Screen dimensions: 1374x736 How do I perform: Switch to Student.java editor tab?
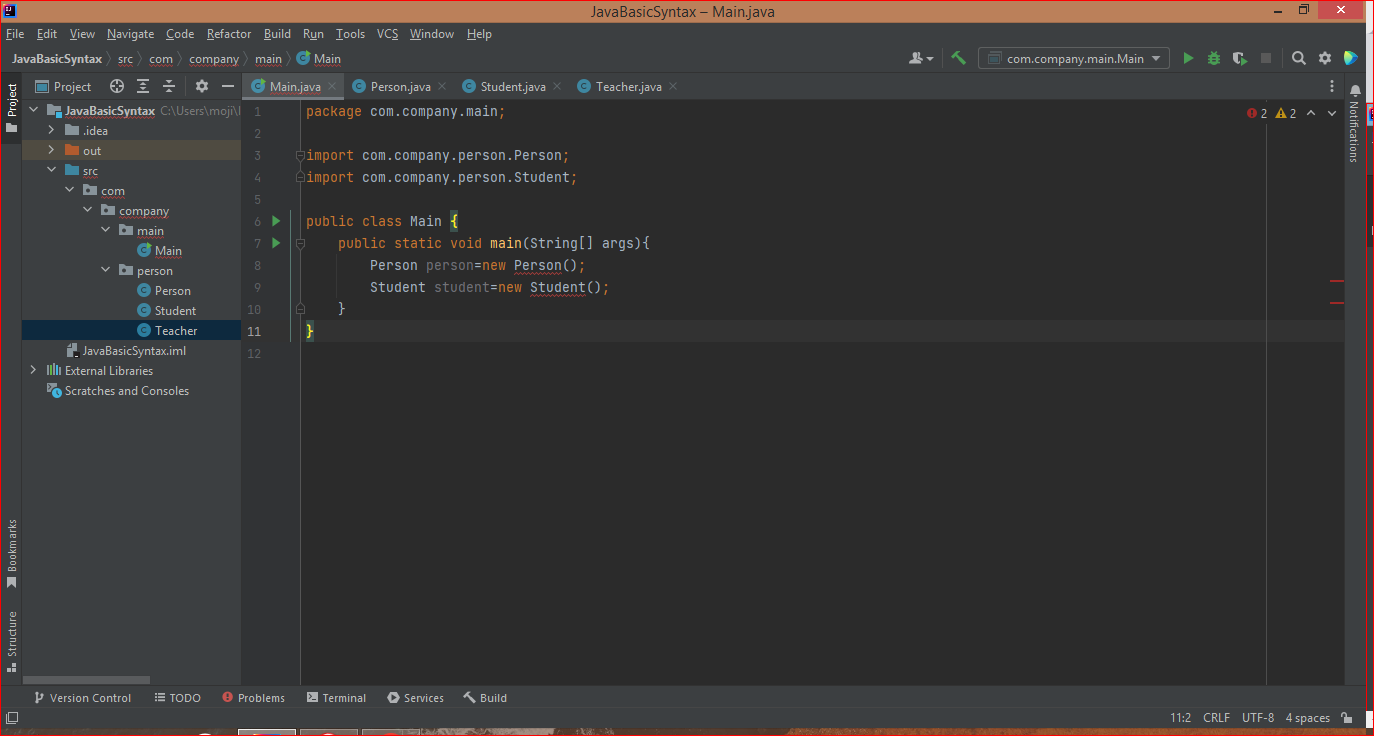pos(513,87)
